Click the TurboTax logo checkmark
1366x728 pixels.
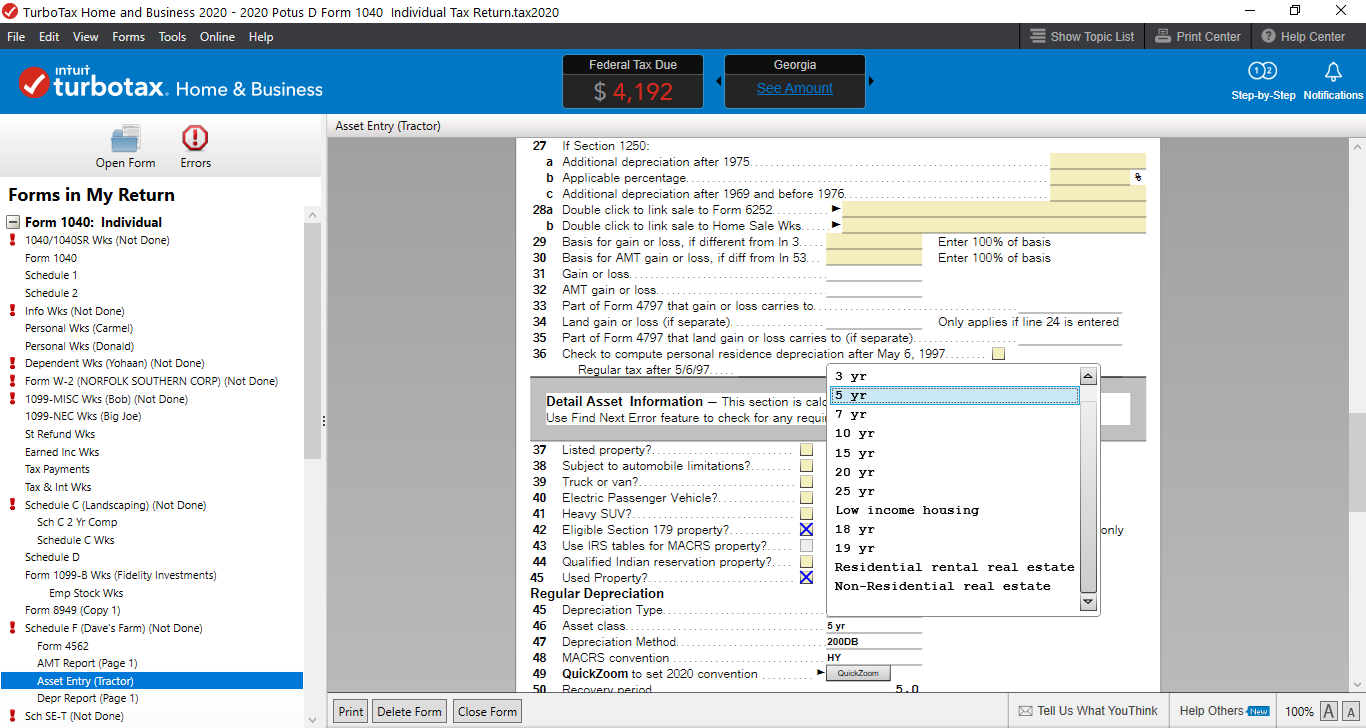click(33, 82)
